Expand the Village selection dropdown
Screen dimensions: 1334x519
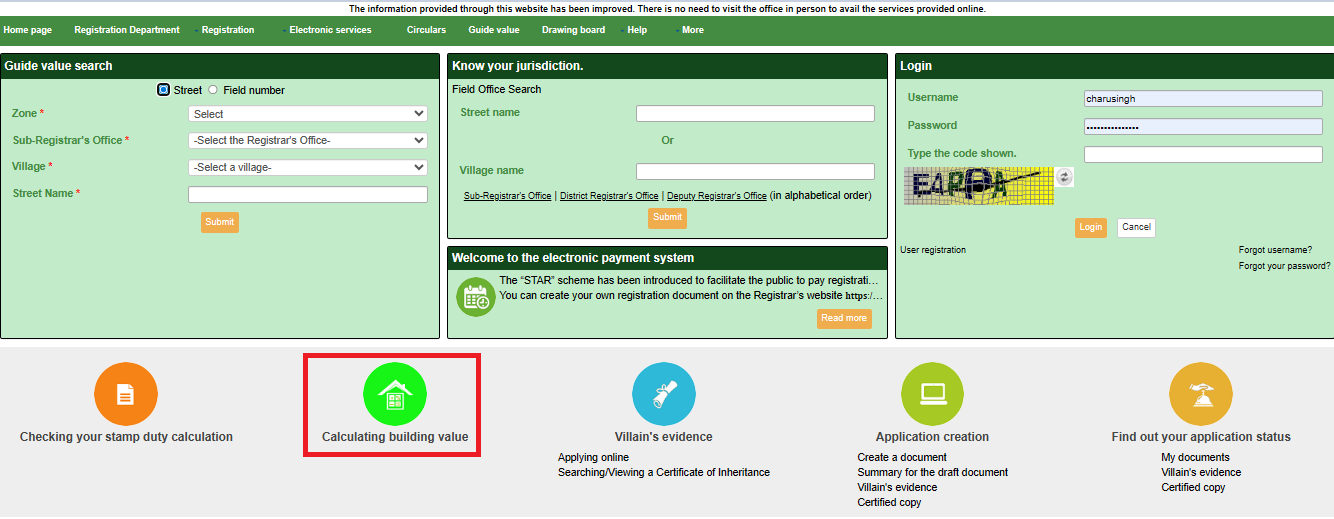pos(307,167)
